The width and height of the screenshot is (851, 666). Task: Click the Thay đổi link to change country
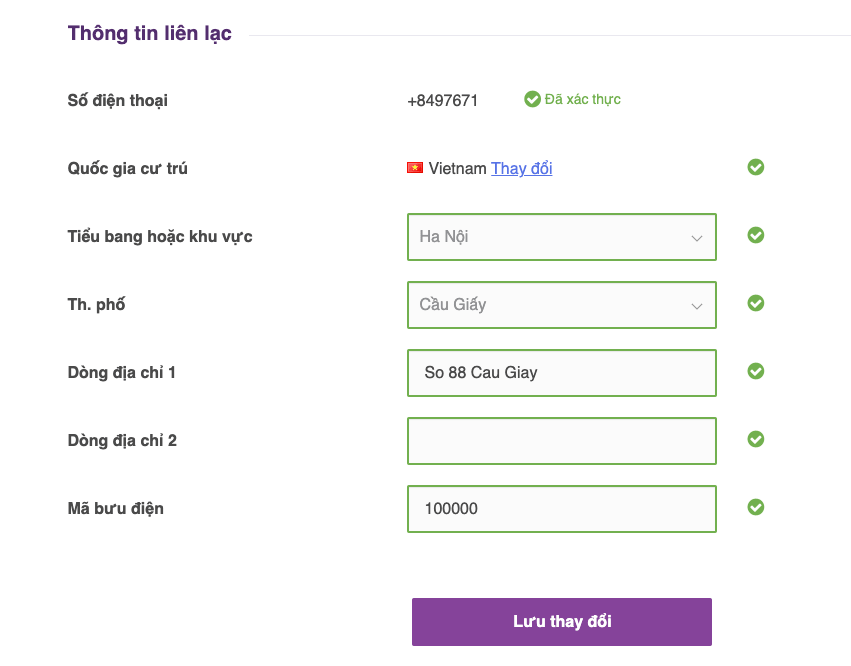[x=522, y=168]
